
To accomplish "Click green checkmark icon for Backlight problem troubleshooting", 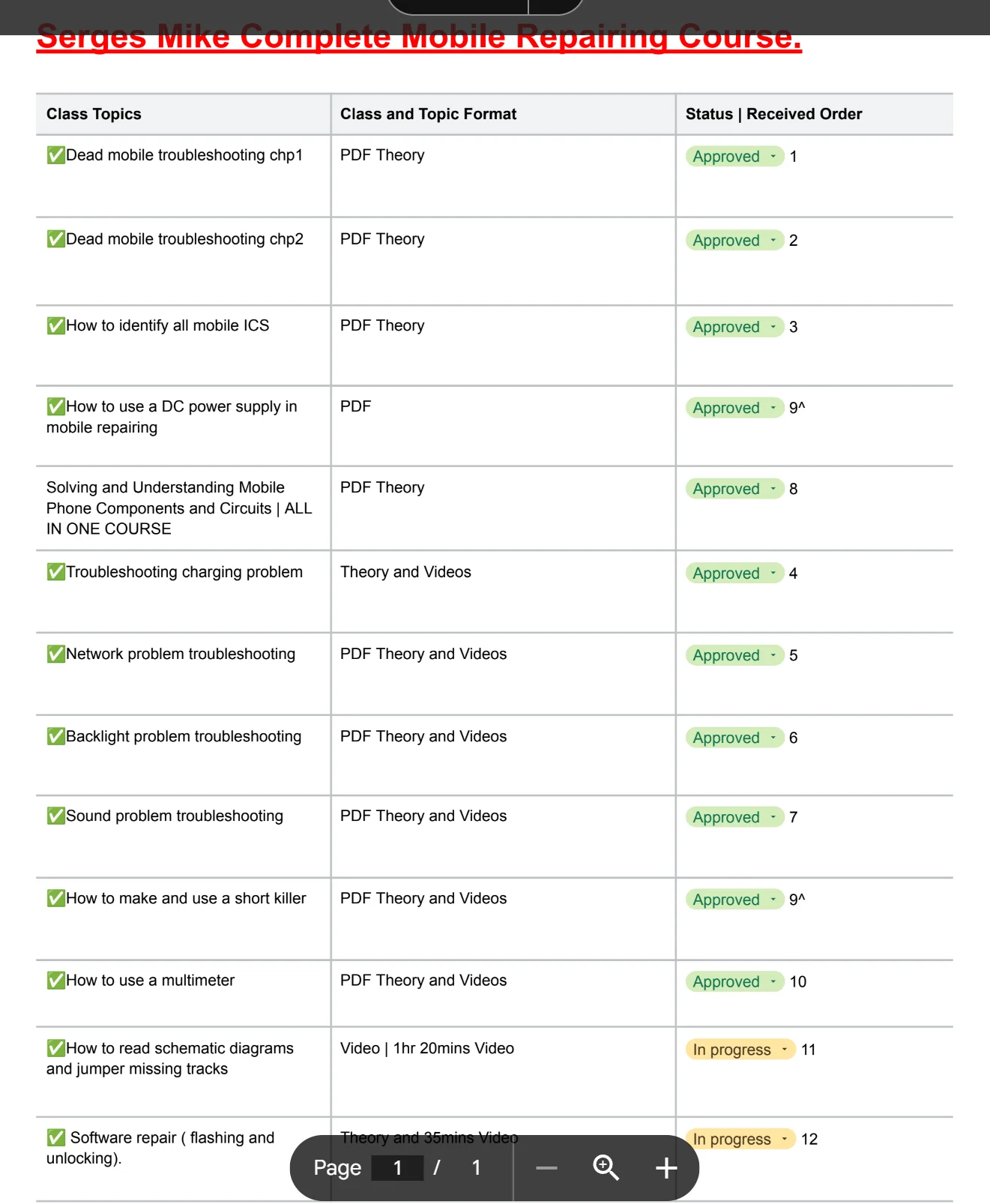I will [x=56, y=736].
